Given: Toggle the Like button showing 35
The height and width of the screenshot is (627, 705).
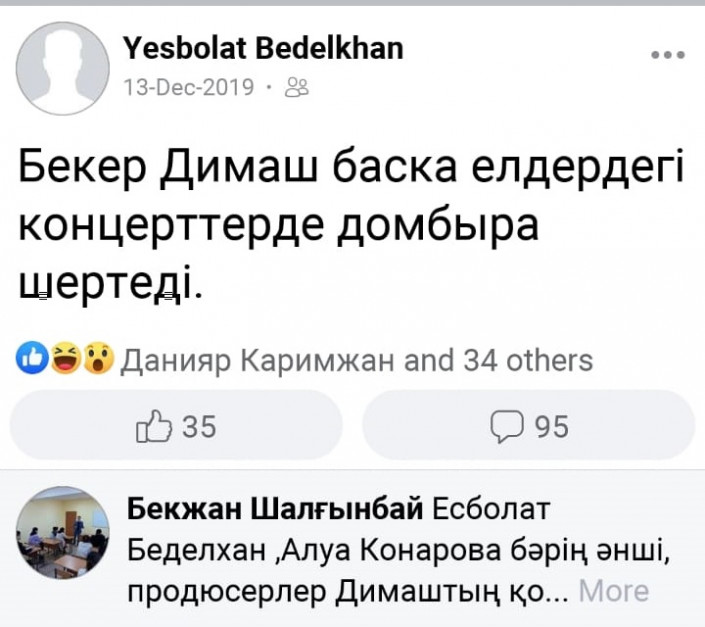Looking at the screenshot, I should coord(176,426).
